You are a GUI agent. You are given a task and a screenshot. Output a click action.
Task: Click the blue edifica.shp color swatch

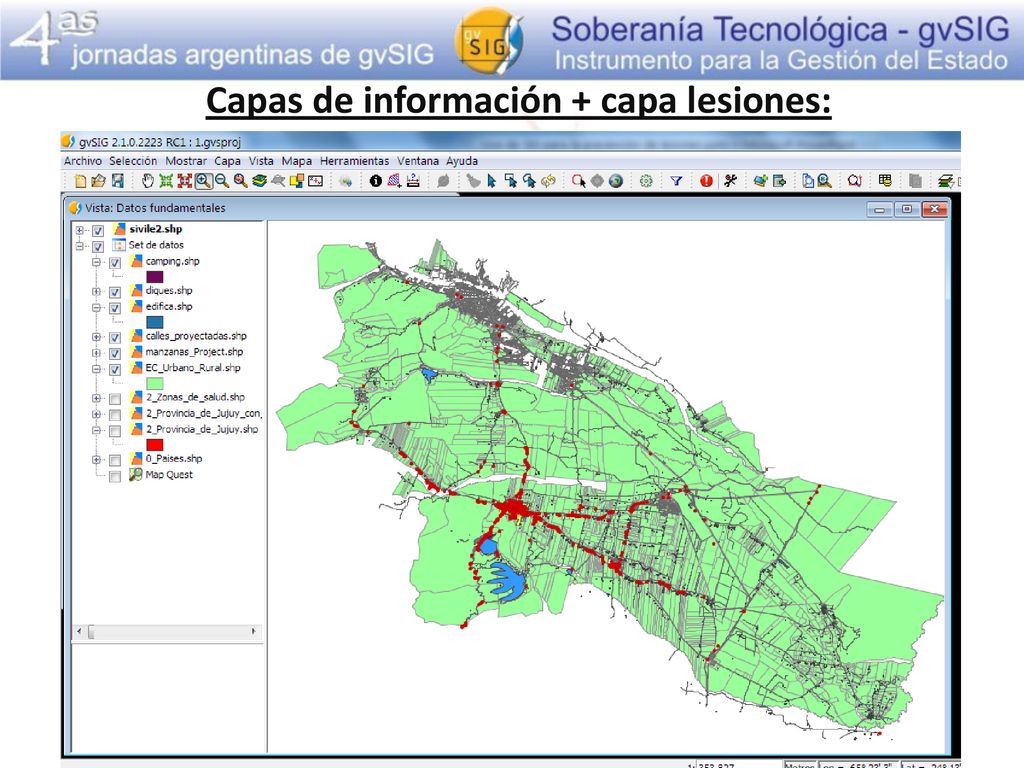(x=155, y=322)
